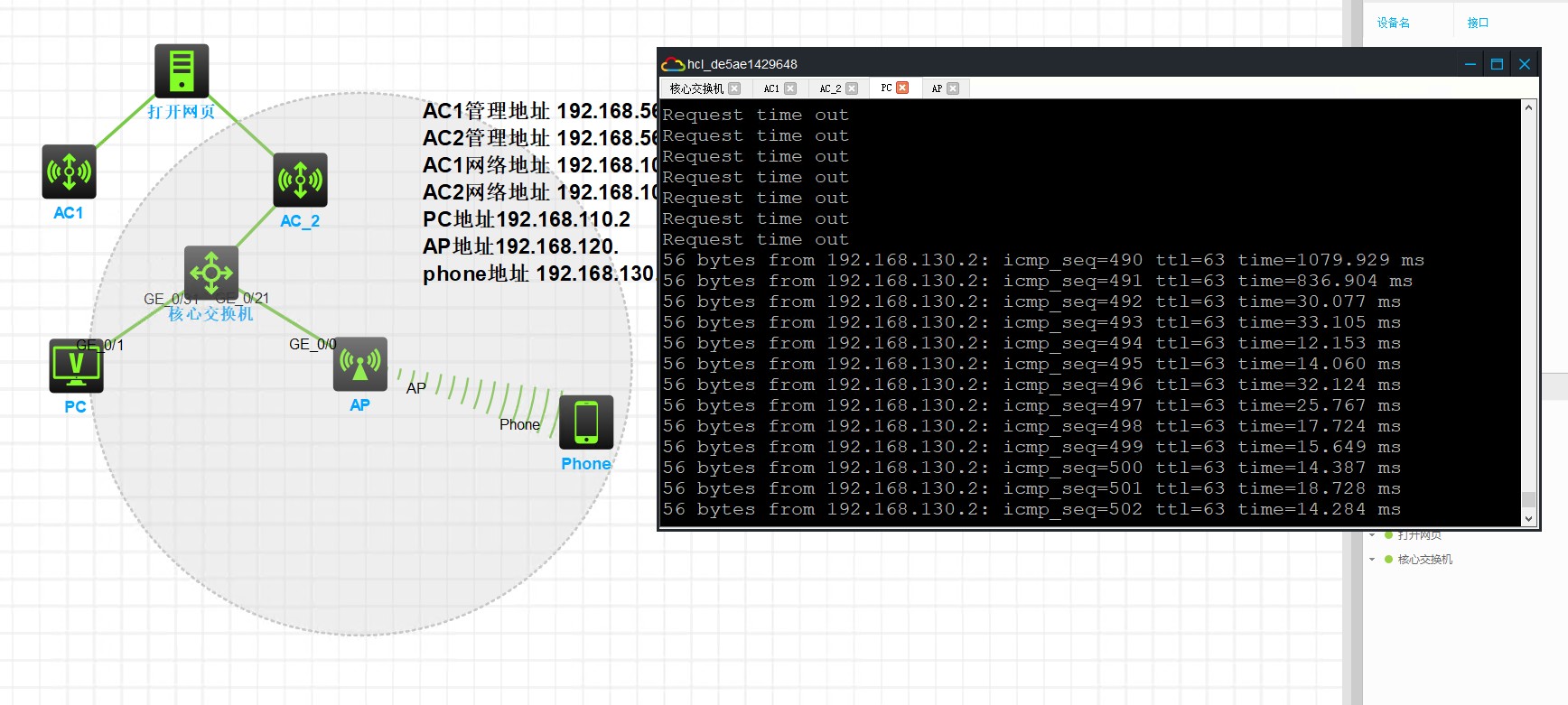
Task: Click the 接口 column header
Action: [x=1478, y=23]
